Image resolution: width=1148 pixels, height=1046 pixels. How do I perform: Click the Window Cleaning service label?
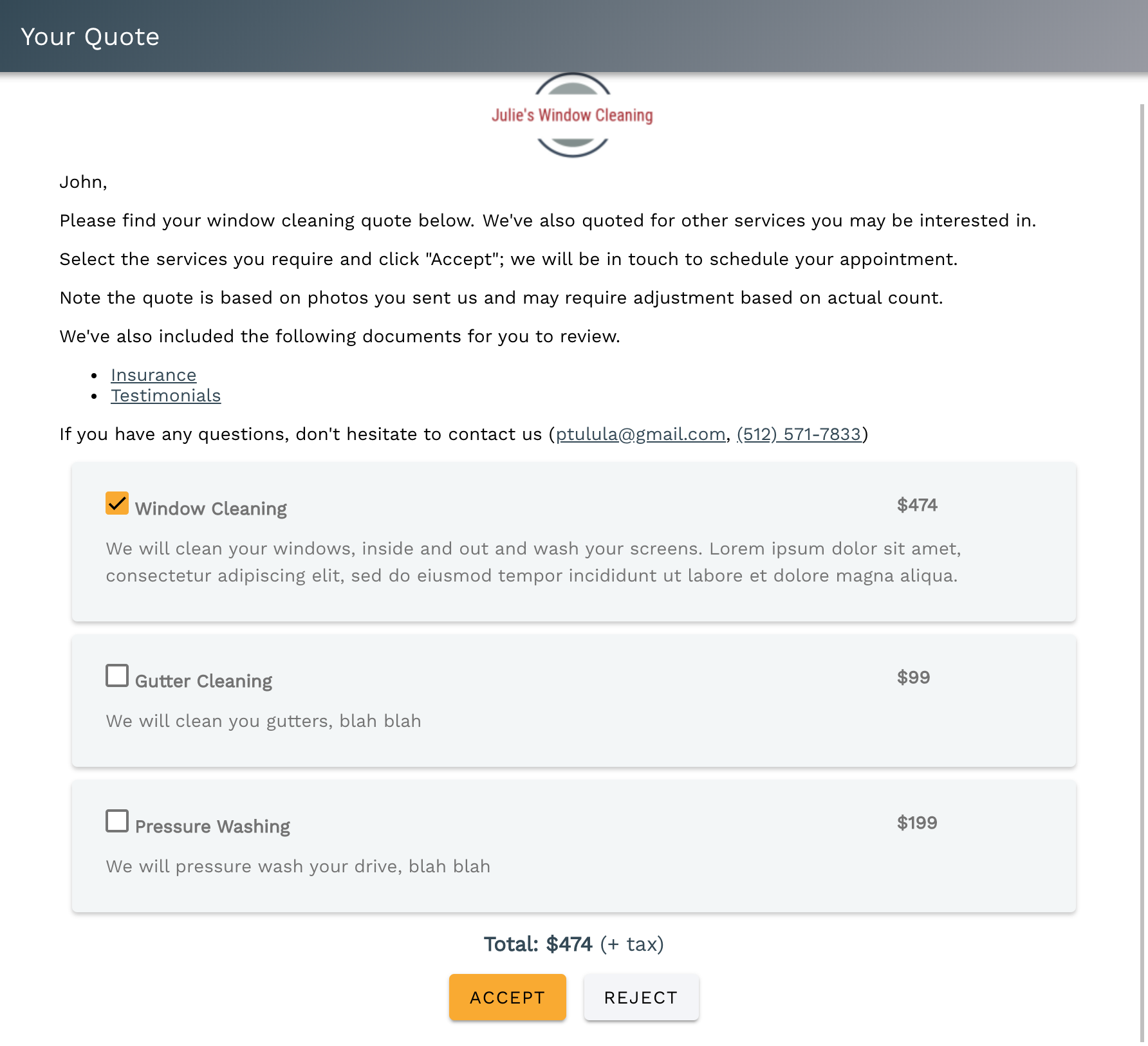click(x=210, y=509)
